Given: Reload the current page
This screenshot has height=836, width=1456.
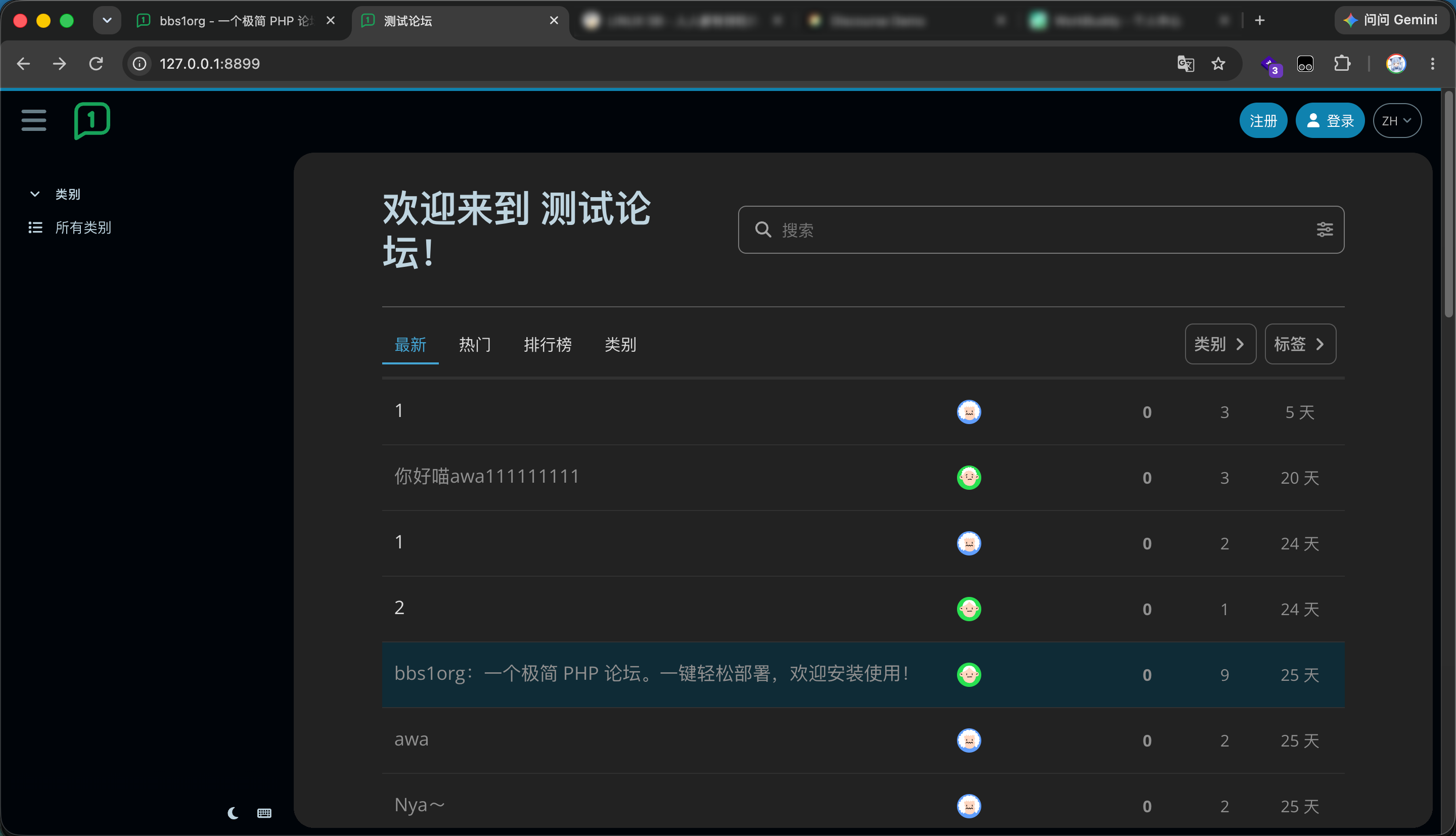Looking at the screenshot, I should (96, 64).
